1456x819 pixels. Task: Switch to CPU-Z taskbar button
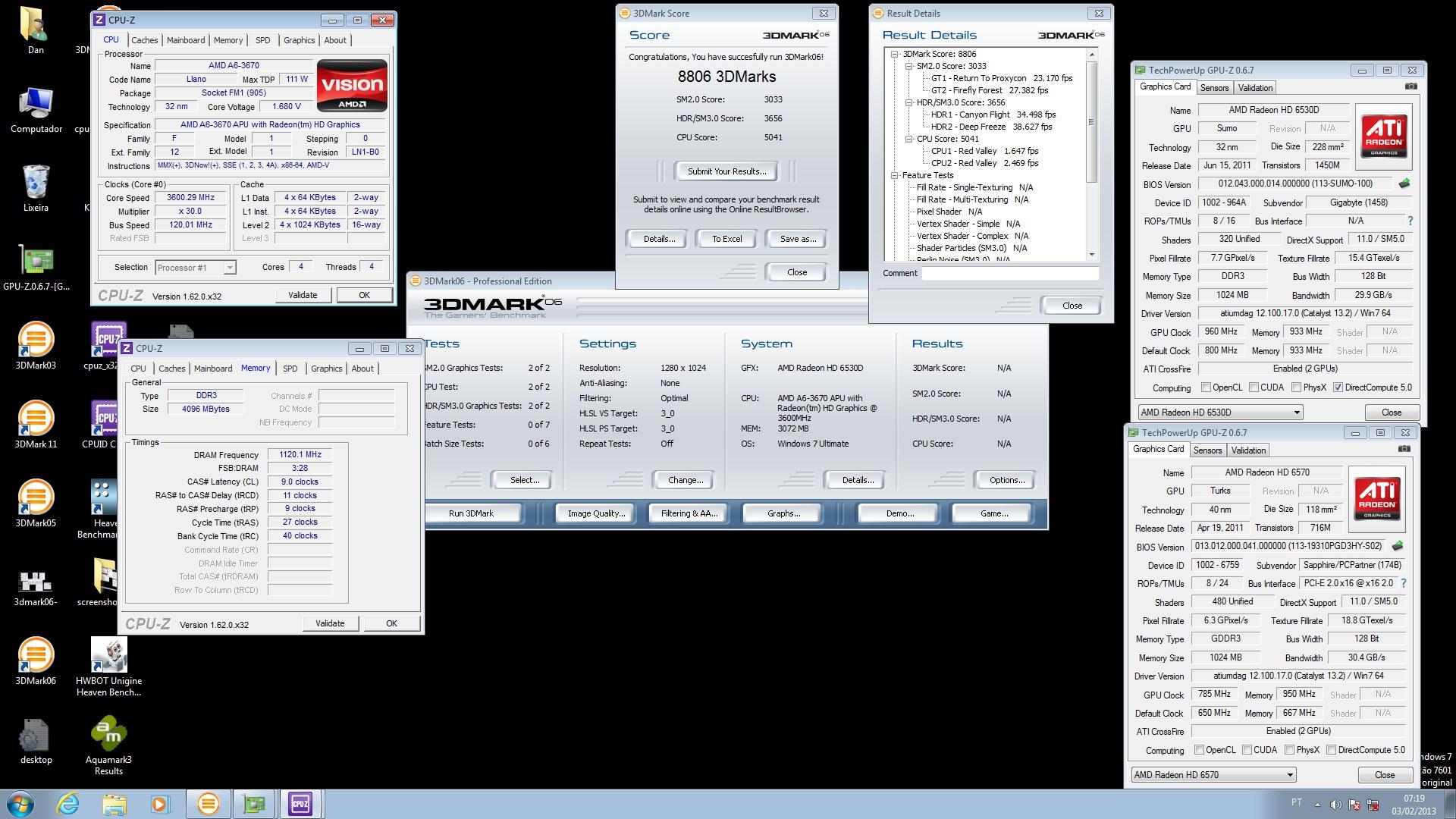tap(300, 804)
